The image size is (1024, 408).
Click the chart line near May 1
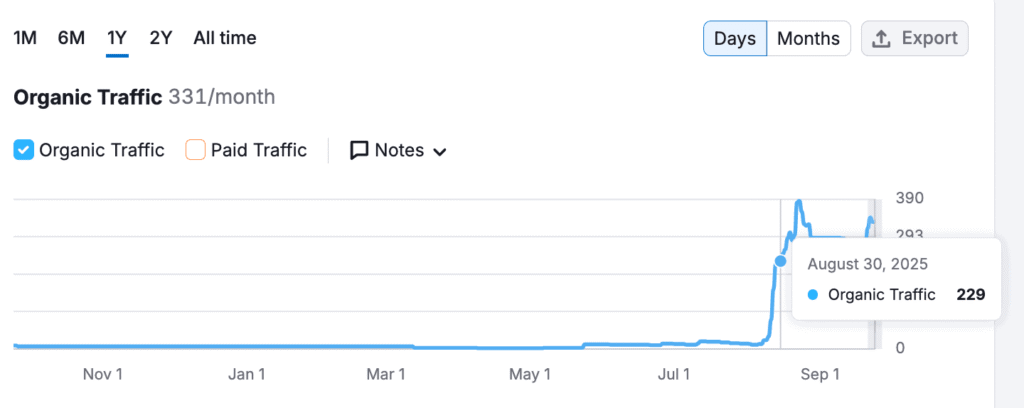[530, 348]
